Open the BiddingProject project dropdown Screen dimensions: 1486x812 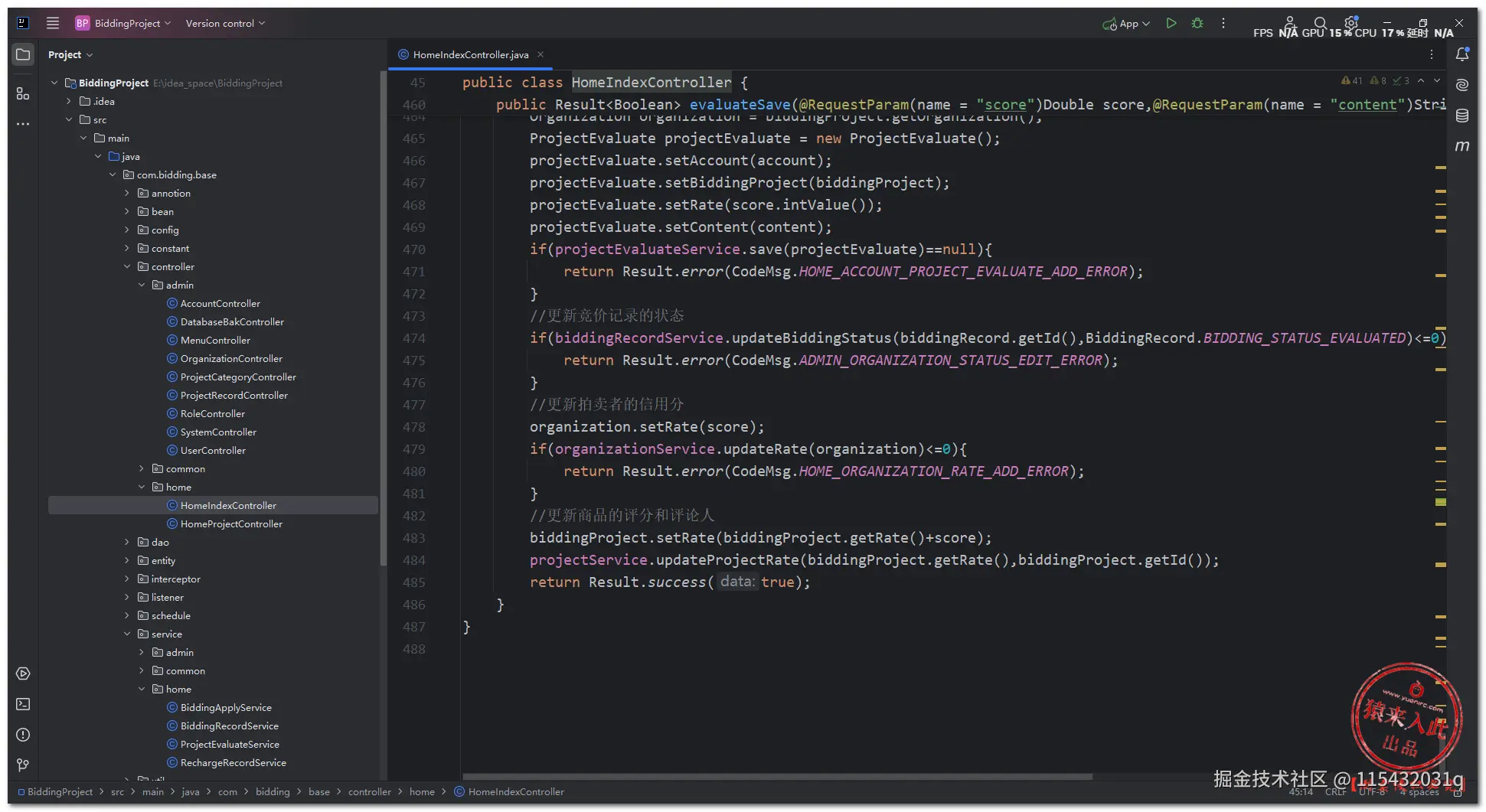(x=123, y=23)
